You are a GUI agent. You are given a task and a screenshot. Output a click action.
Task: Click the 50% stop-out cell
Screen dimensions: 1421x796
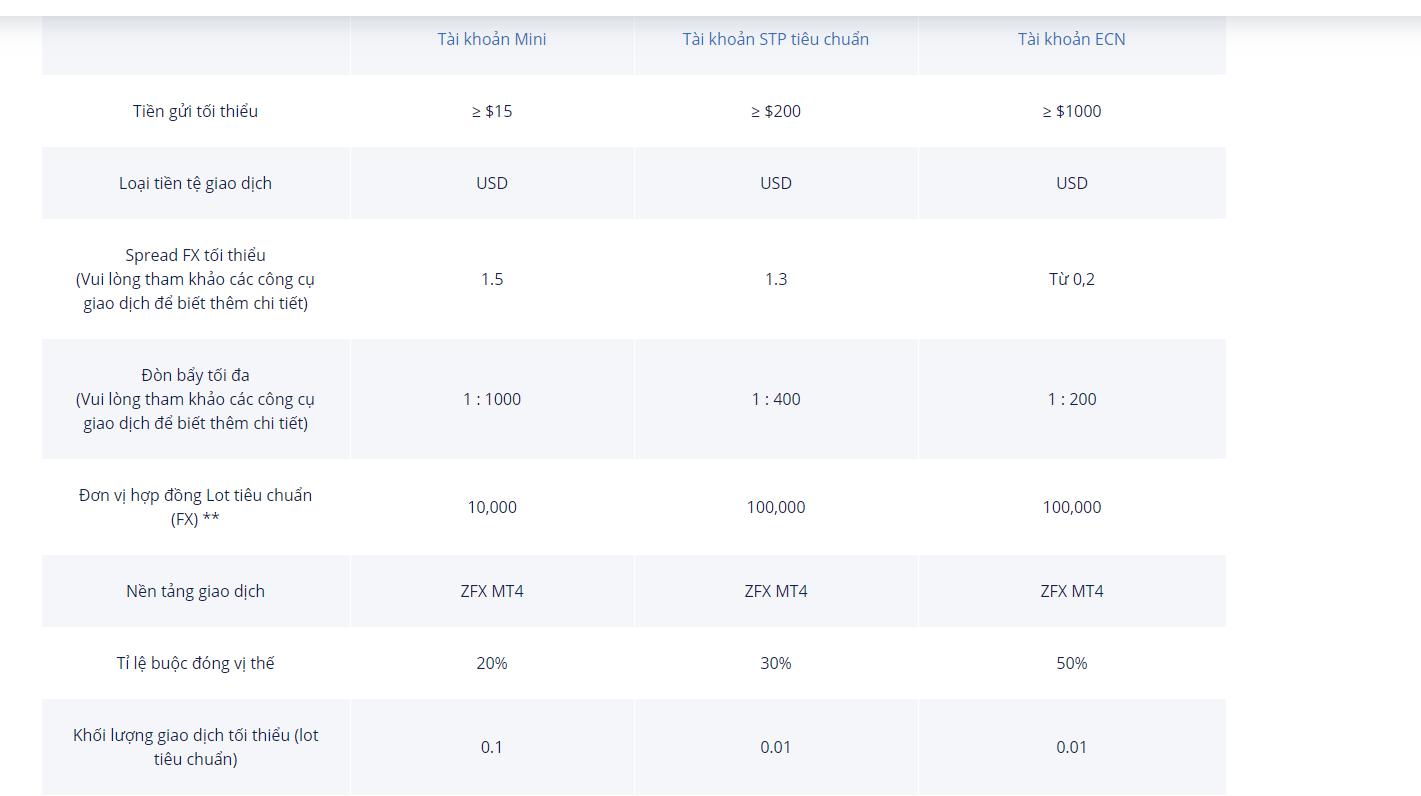click(1072, 663)
